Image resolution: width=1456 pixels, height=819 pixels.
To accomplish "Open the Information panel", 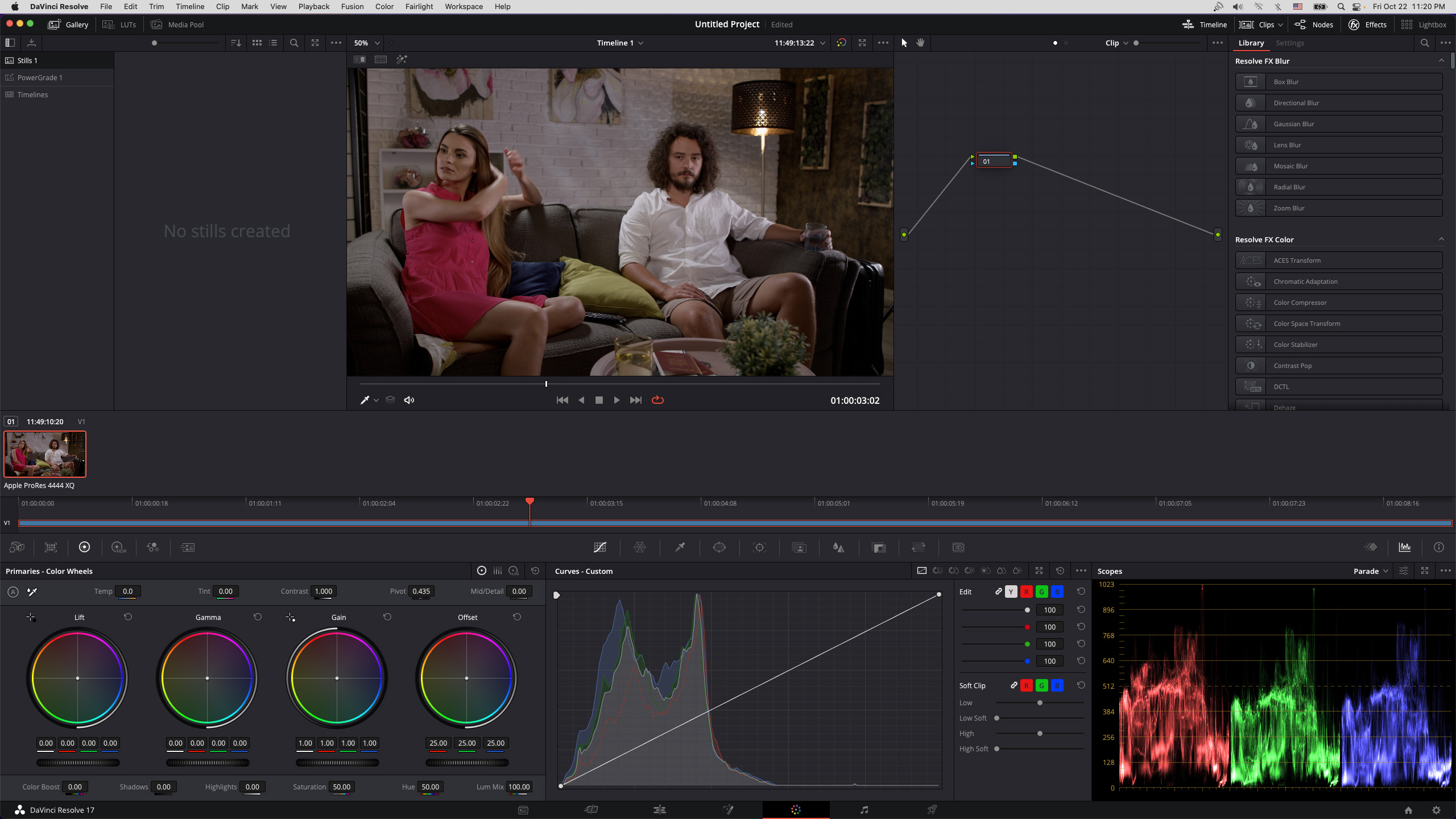I will pos(1439,547).
